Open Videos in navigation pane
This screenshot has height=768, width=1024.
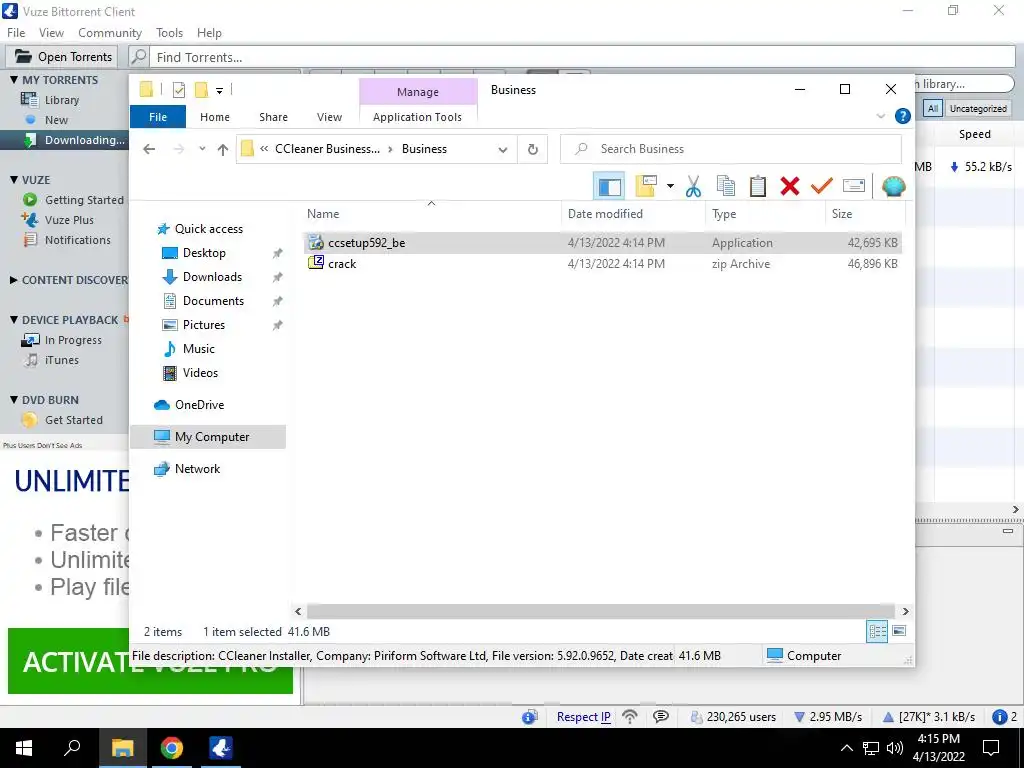coord(200,373)
